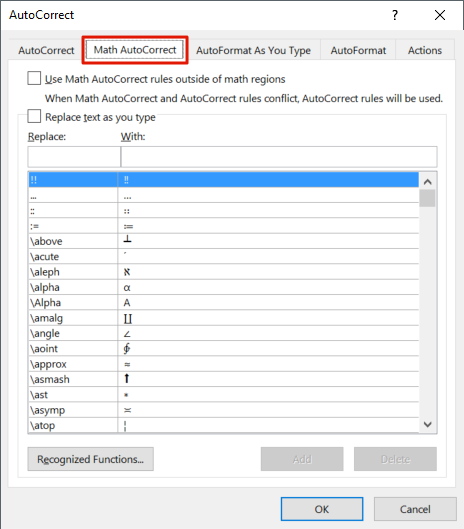Click the Add button

[x=302, y=459]
